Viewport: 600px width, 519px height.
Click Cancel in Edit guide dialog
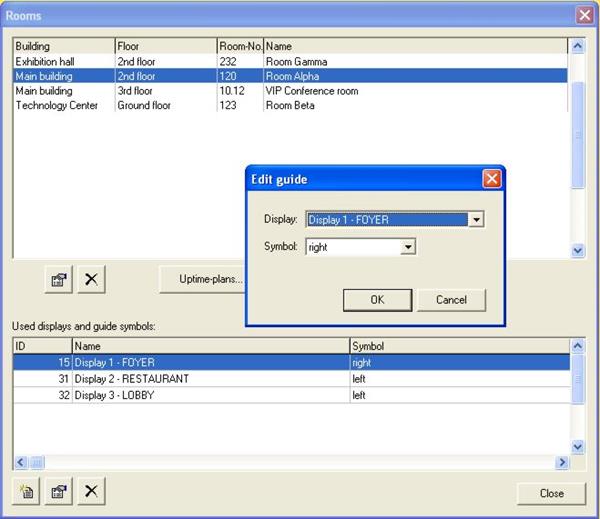[450, 299]
